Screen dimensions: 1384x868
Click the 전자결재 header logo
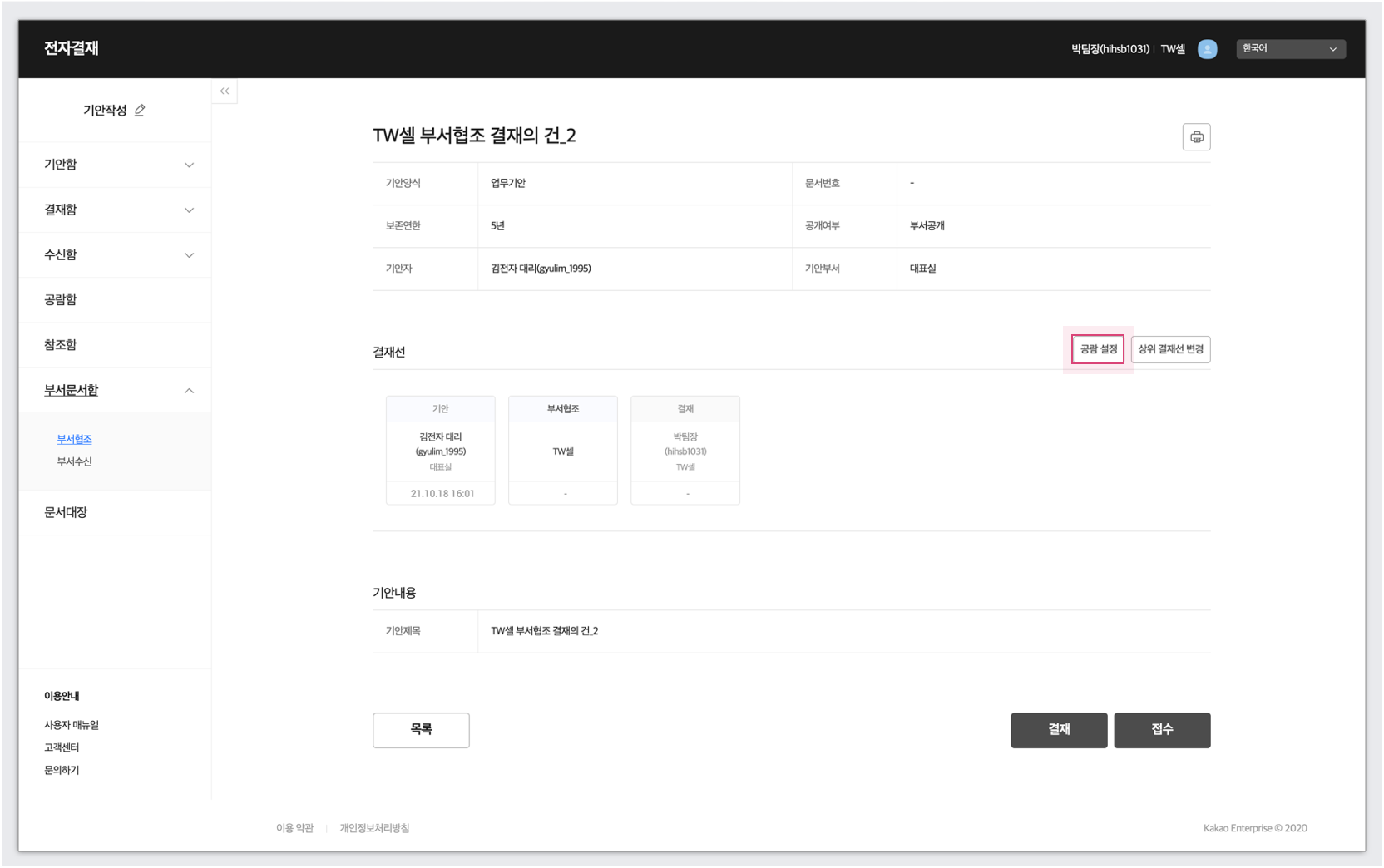[x=72, y=48]
